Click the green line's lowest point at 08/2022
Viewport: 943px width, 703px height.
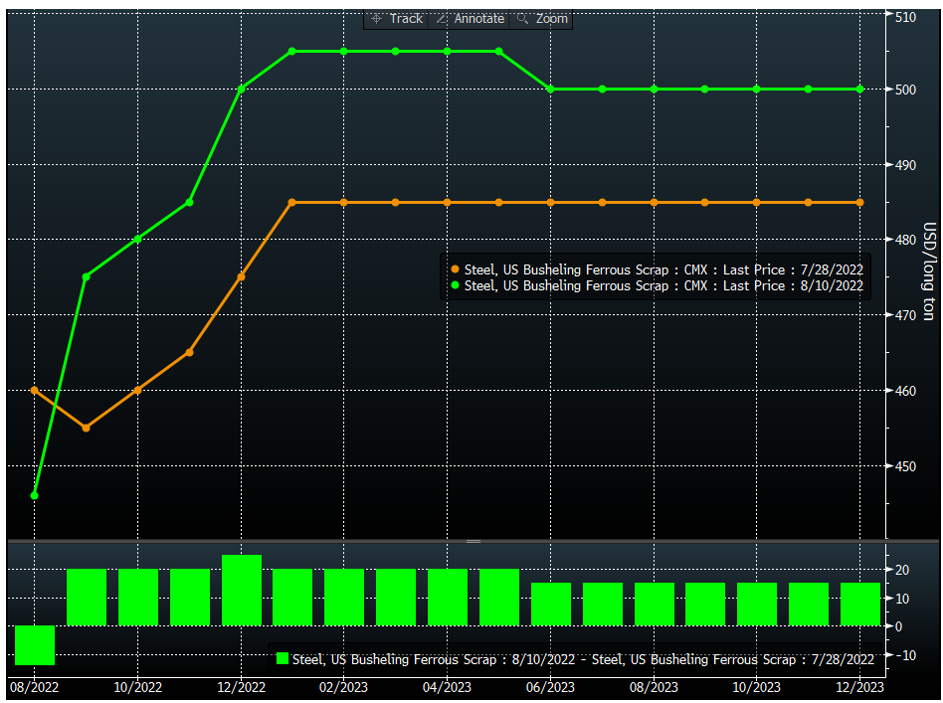[x=35, y=495]
